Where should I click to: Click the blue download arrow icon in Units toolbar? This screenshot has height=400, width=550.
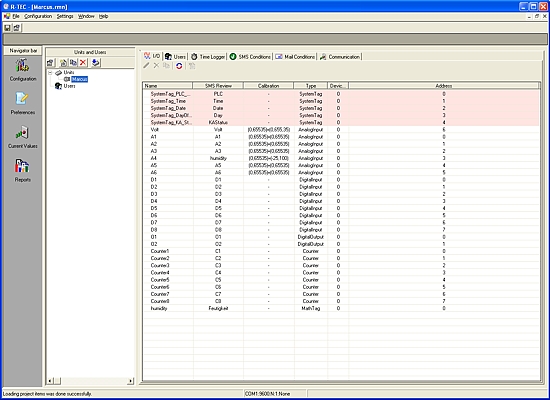click(x=95, y=62)
